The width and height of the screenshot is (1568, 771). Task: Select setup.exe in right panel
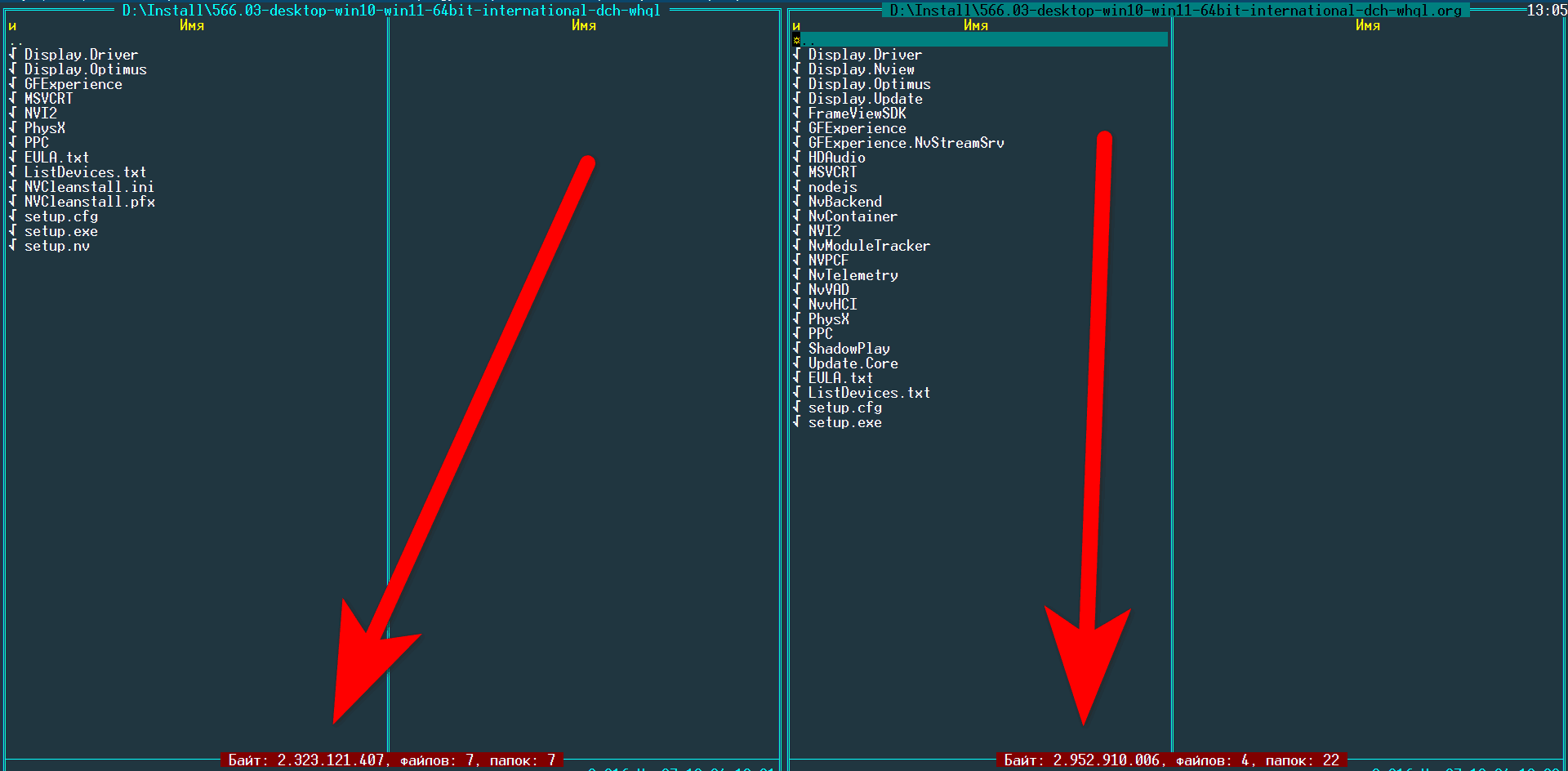844,422
